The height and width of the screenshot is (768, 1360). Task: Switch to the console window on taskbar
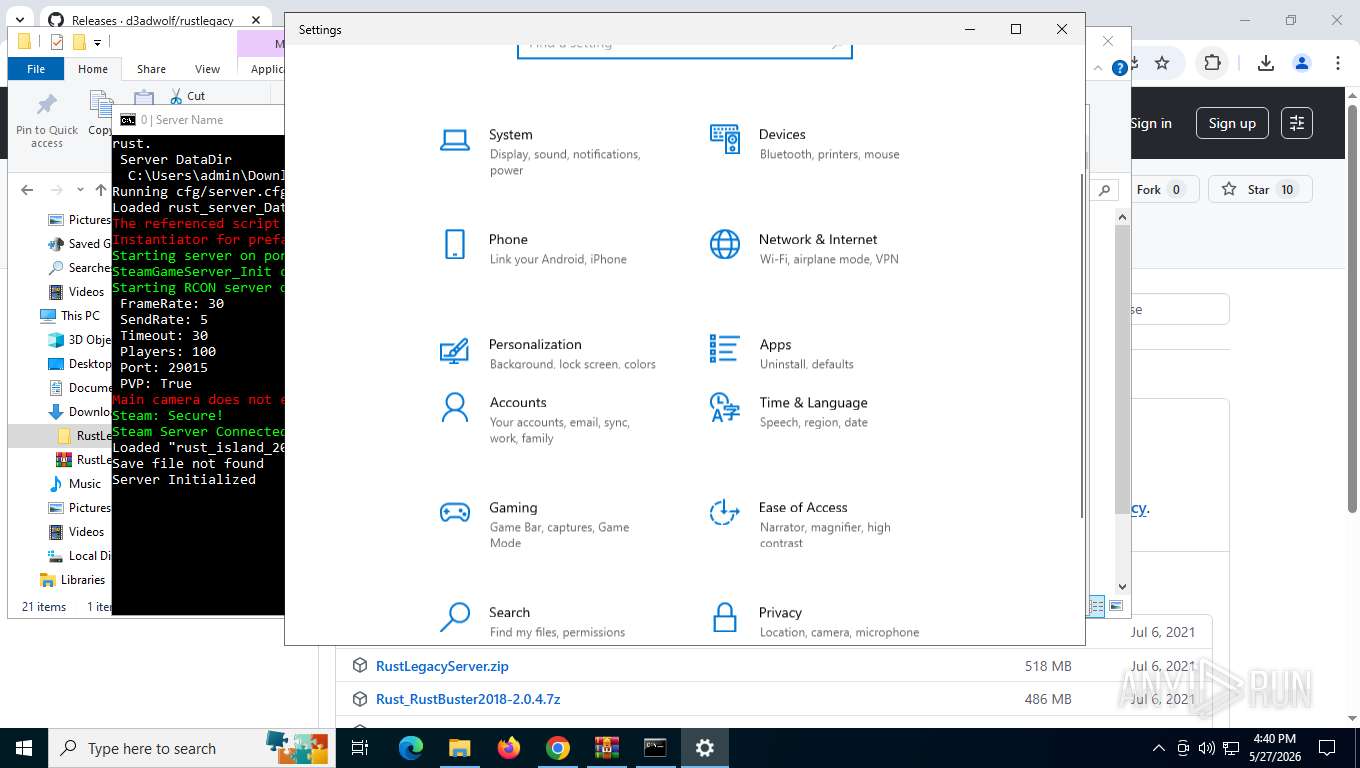(x=655, y=748)
